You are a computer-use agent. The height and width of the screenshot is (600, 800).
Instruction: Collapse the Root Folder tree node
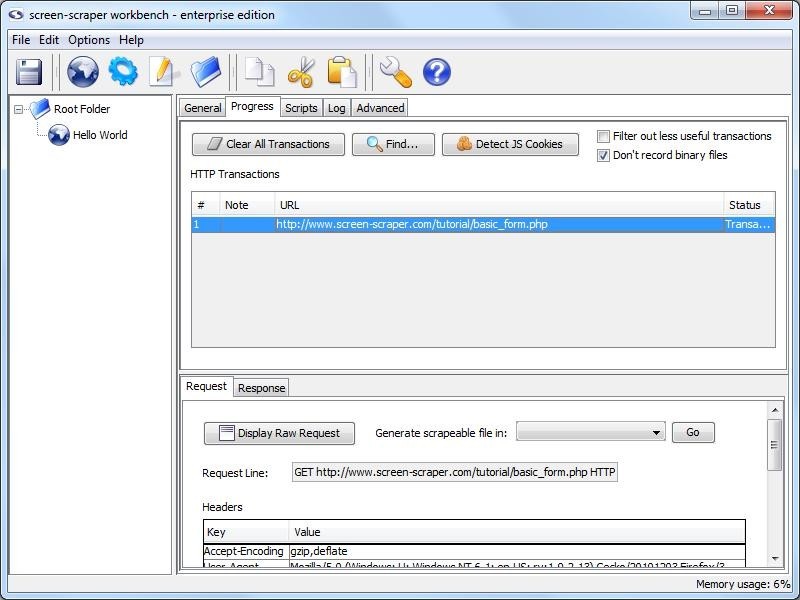pyautogui.click(x=18, y=109)
